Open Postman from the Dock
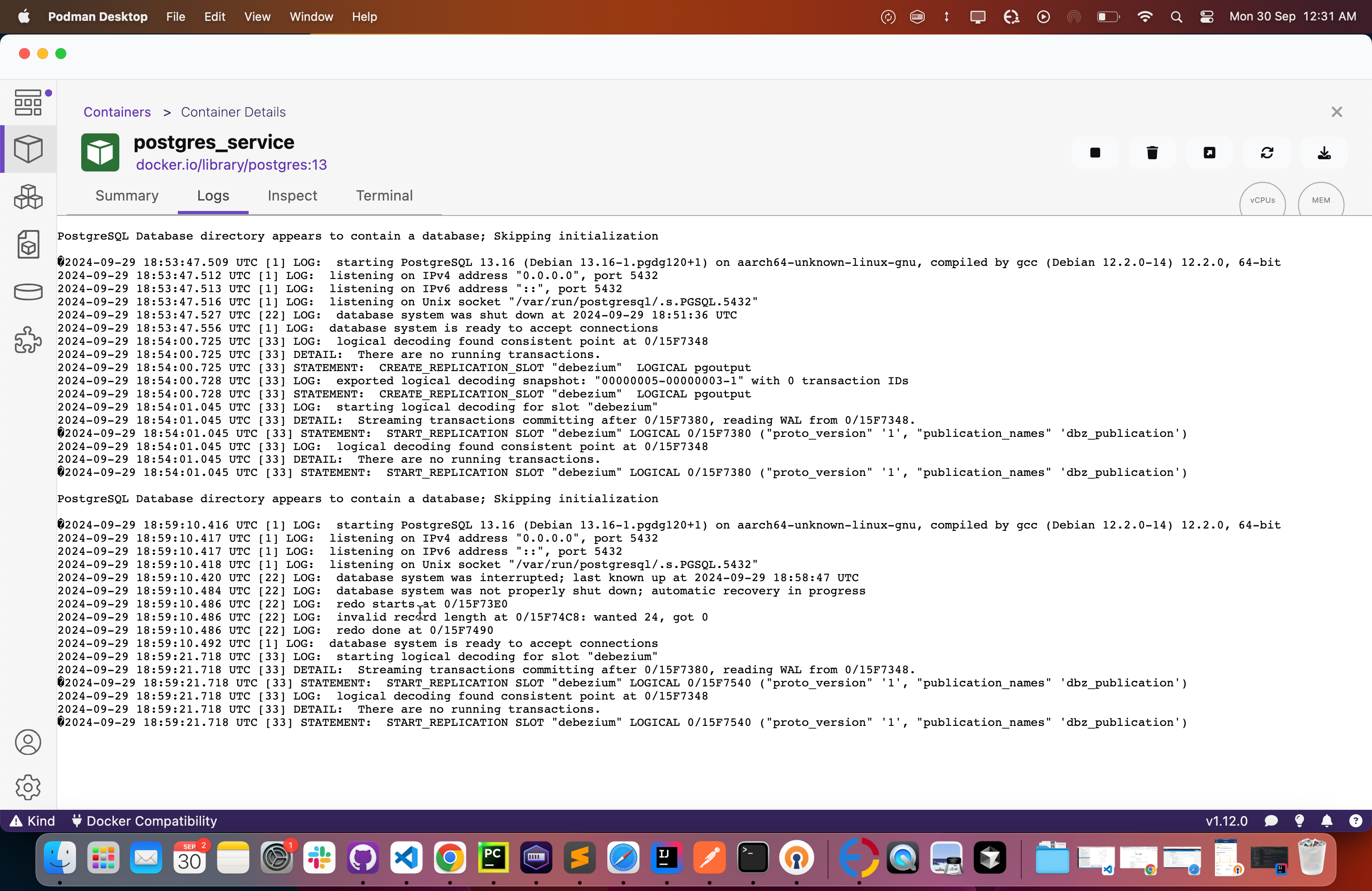The height and width of the screenshot is (891, 1372). [x=710, y=858]
